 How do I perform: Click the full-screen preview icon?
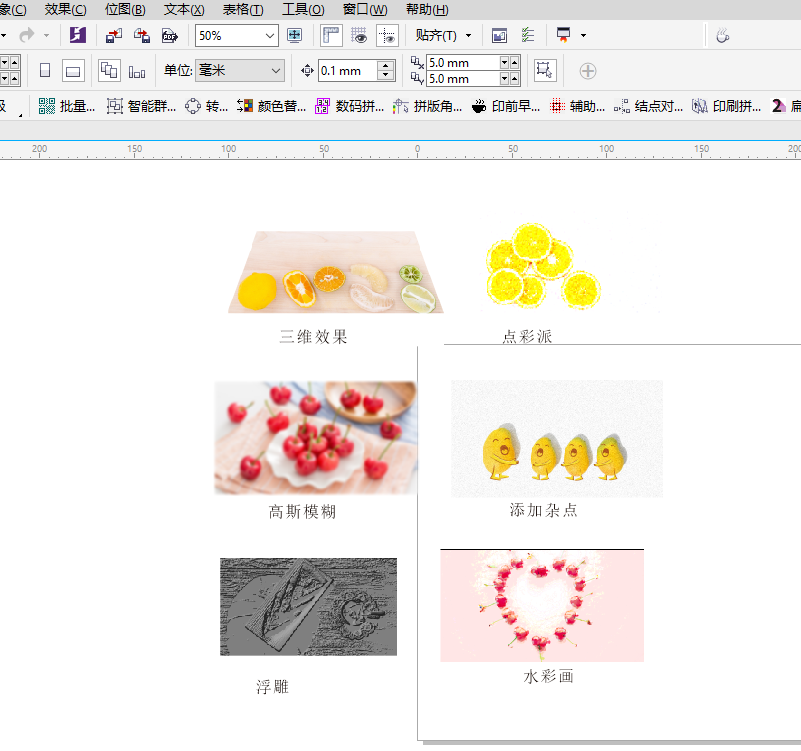[x=294, y=36]
